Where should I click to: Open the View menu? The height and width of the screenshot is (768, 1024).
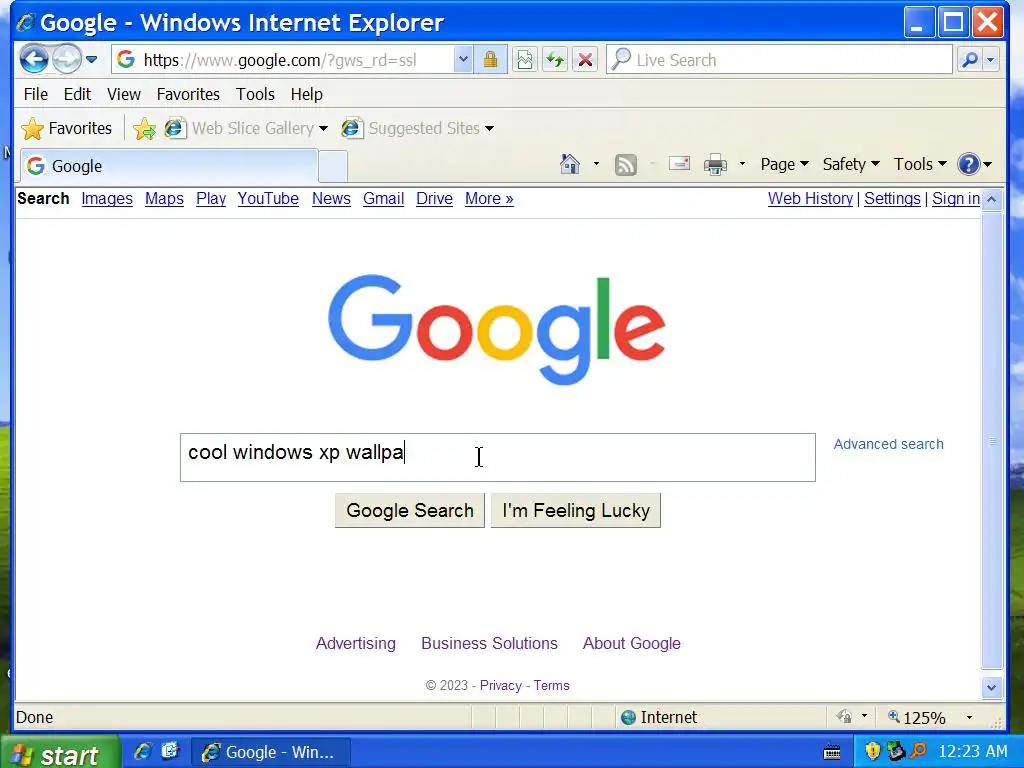(x=124, y=94)
